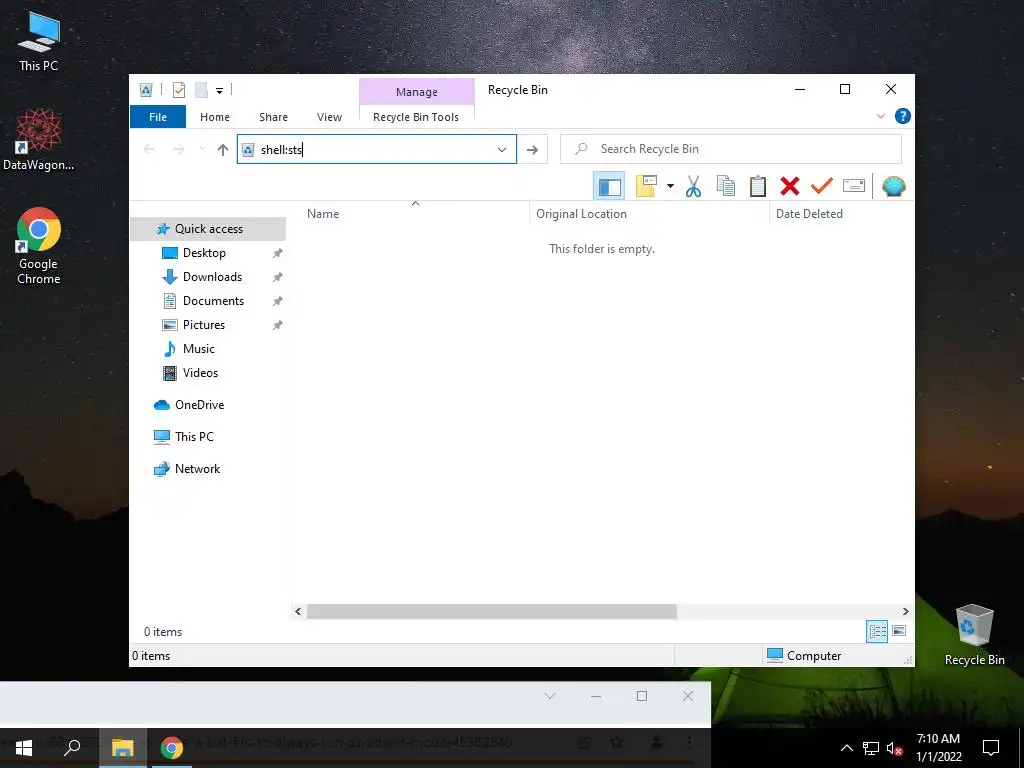Click the Rename toolbar icon
1024x768 pixels.
coord(854,187)
